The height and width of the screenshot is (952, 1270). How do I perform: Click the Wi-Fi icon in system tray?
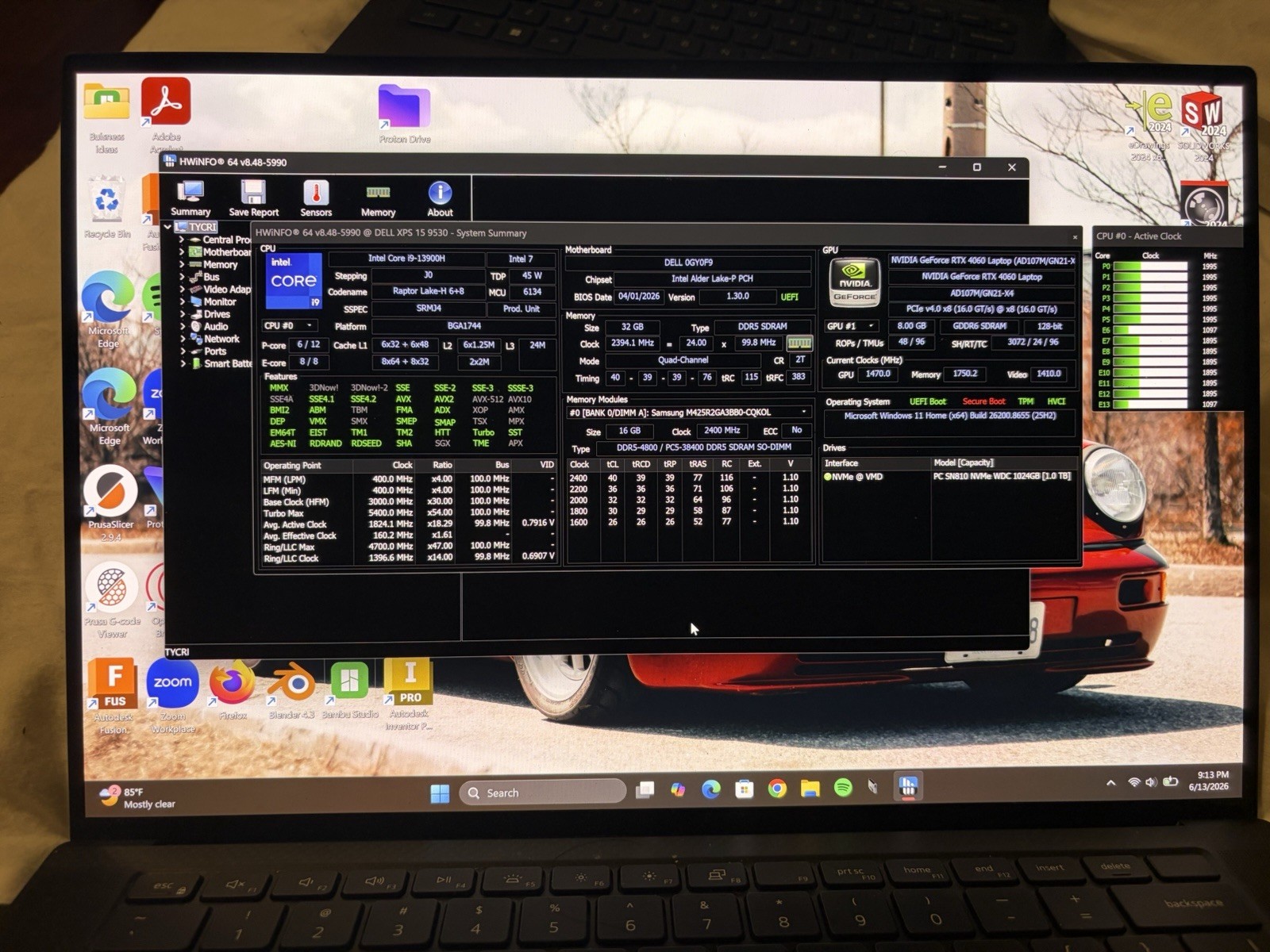pos(1133,782)
